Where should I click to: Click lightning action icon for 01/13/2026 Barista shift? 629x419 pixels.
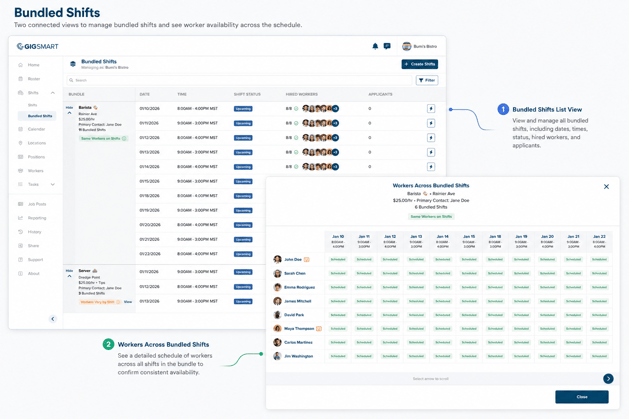431,152
